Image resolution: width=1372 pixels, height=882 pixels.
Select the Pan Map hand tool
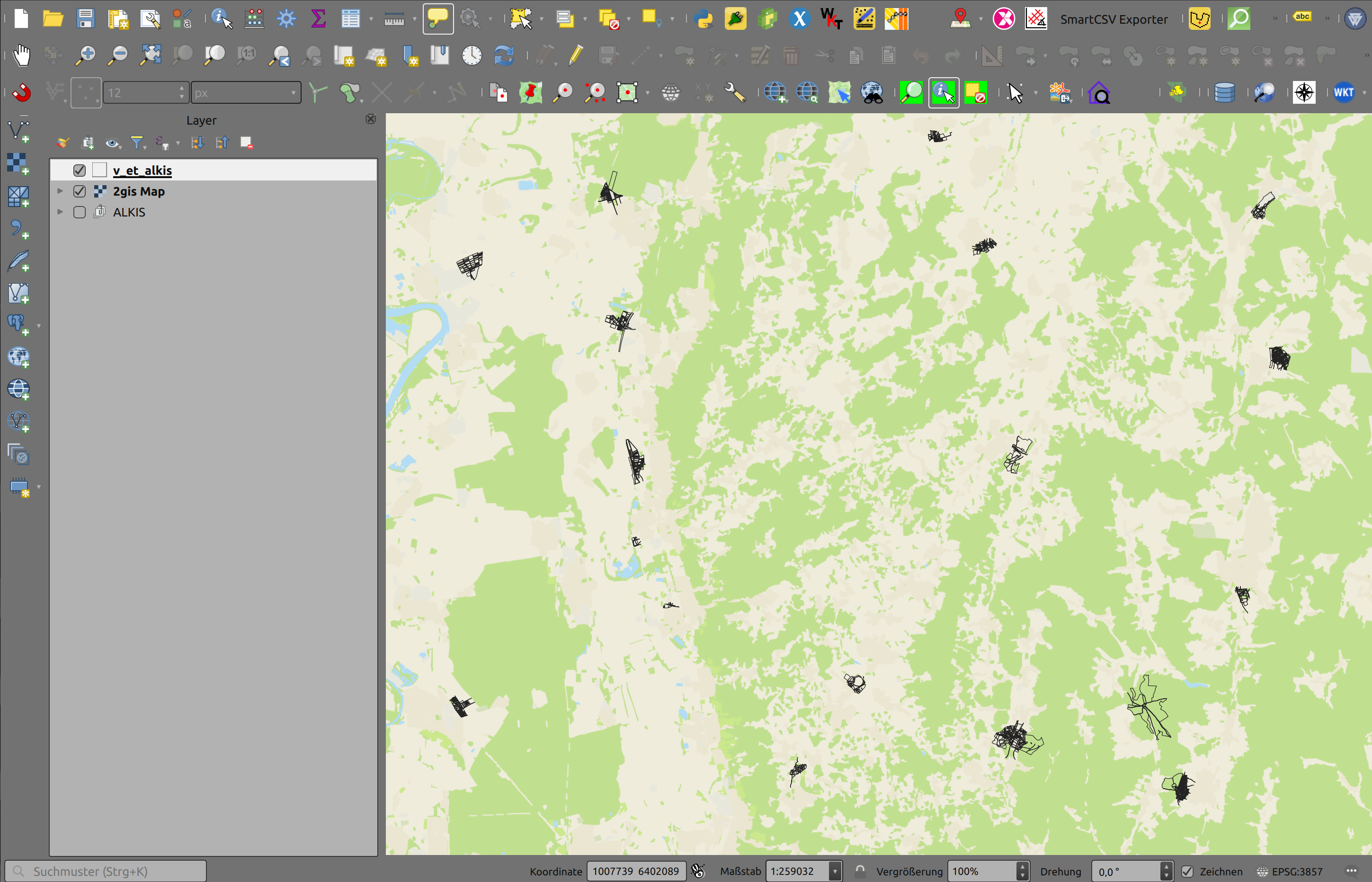coord(22,55)
